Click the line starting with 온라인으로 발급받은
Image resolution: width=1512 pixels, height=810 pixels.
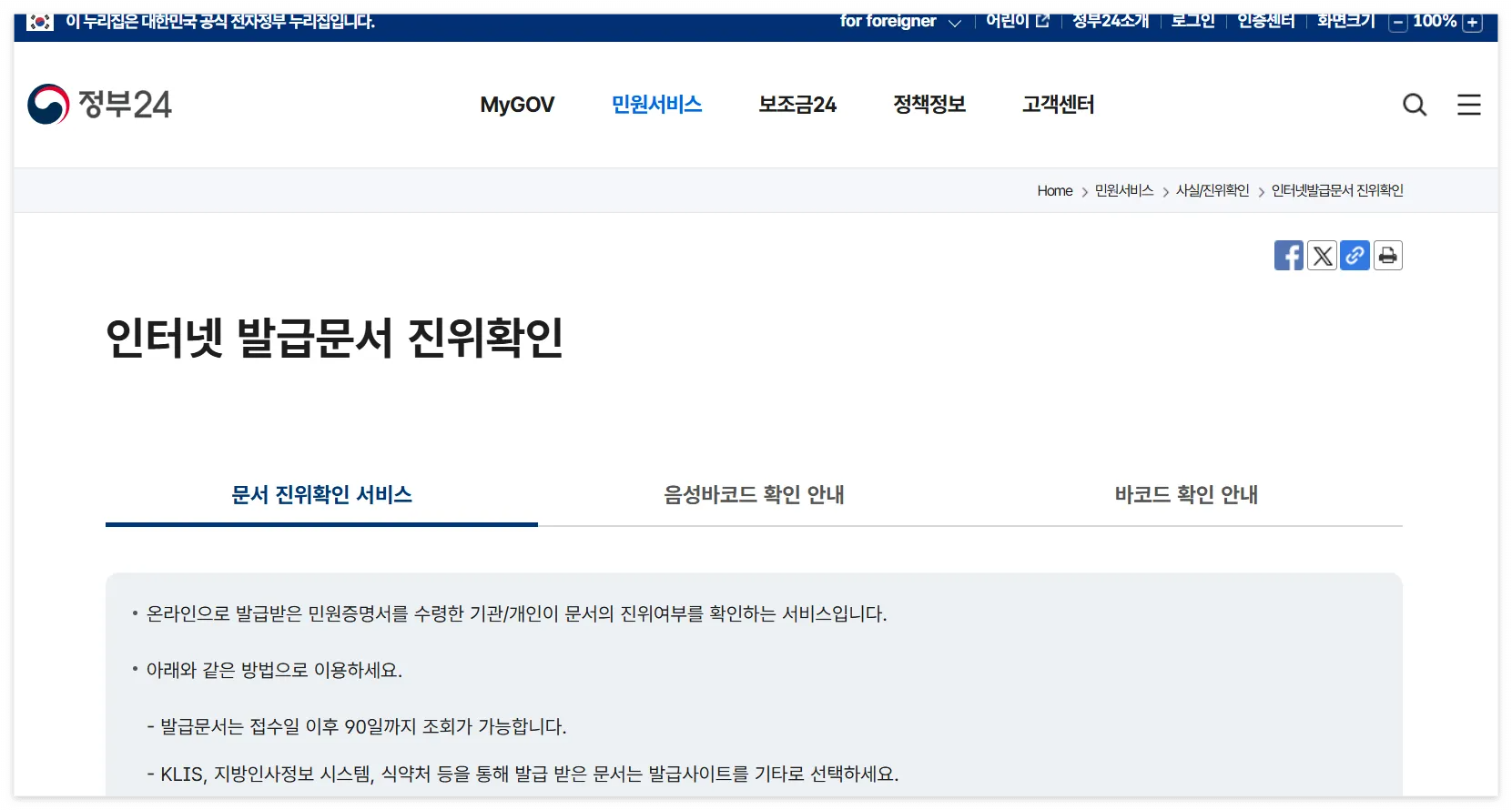(516, 614)
